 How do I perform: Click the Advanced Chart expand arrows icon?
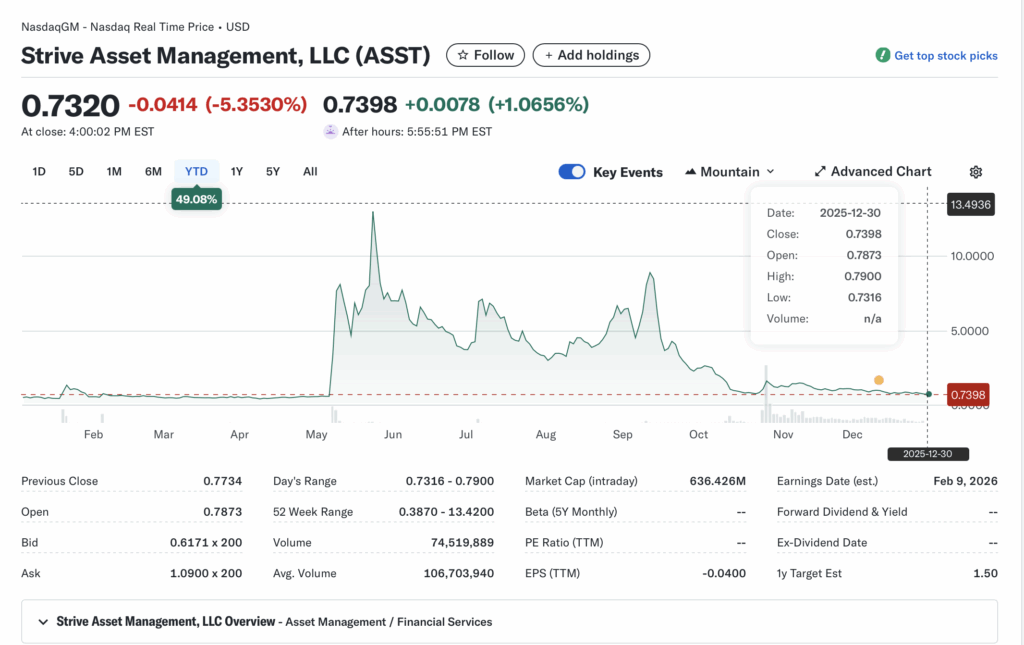[x=822, y=171]
